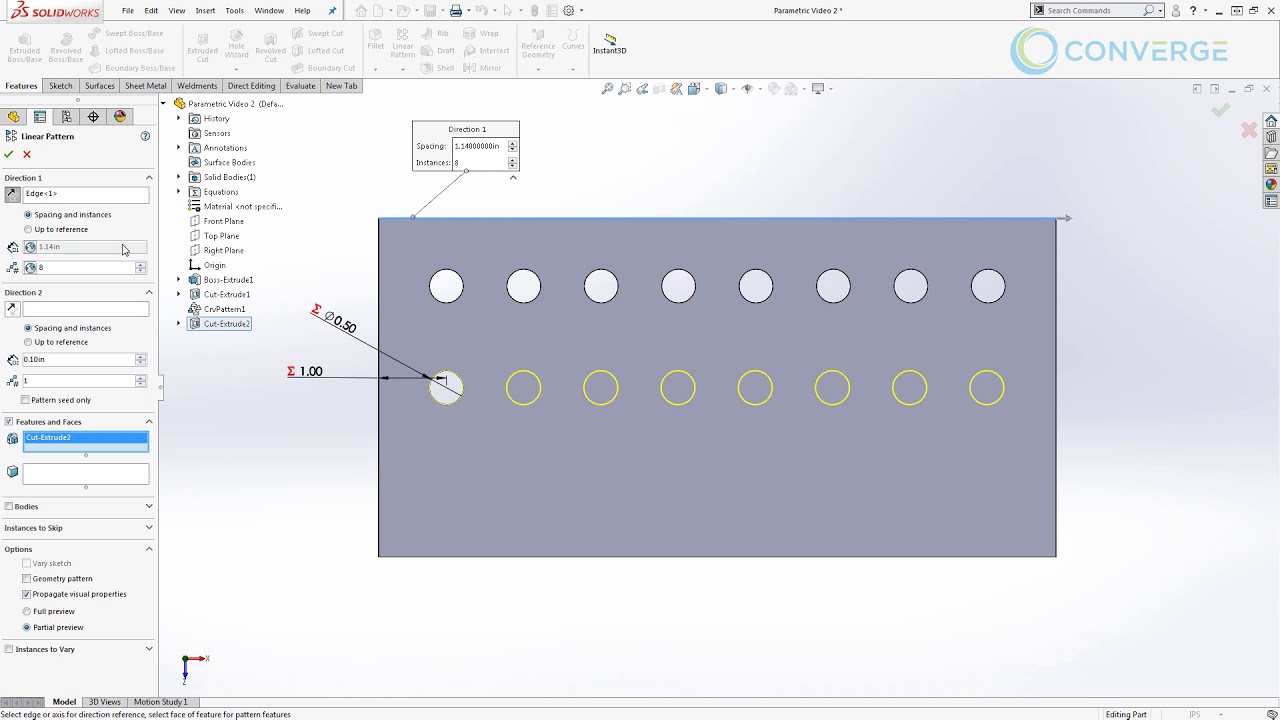Collapse Features and Faces section

(x=149, y=422)
